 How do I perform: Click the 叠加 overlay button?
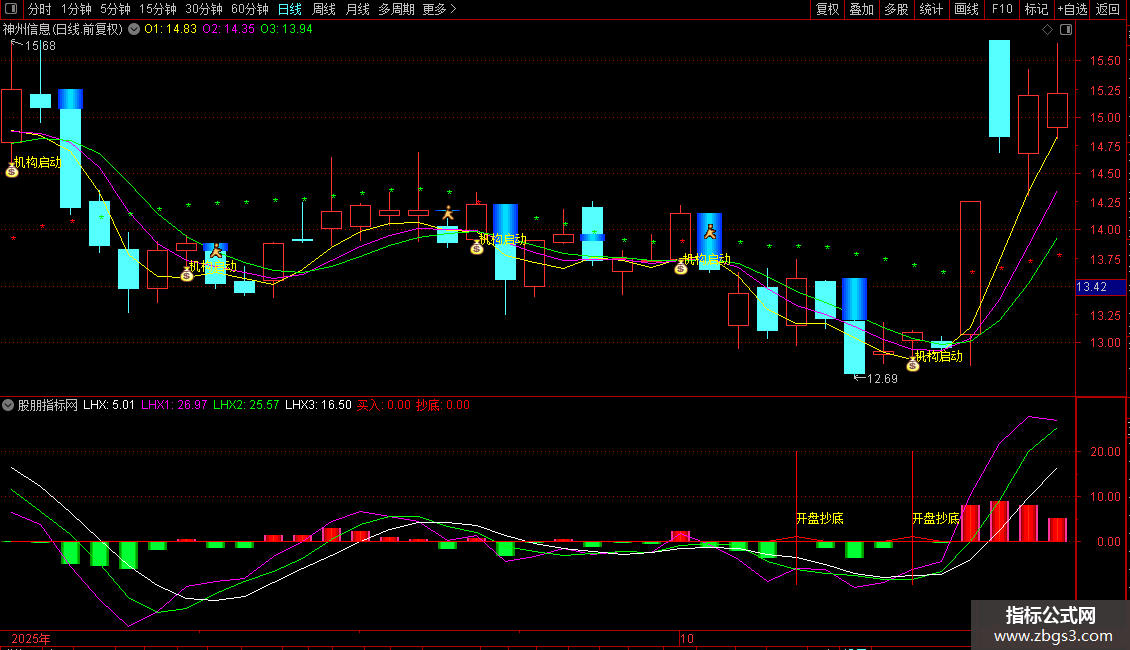(x=862, y=9)
